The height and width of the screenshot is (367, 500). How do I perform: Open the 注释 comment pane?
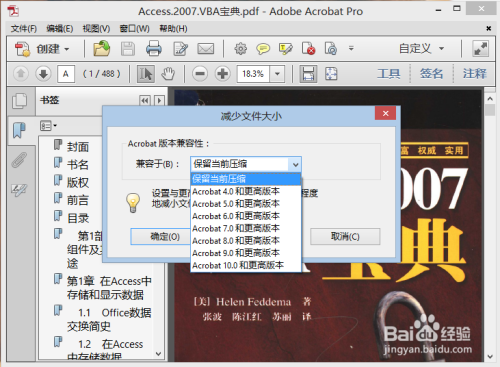pos(475,73)
